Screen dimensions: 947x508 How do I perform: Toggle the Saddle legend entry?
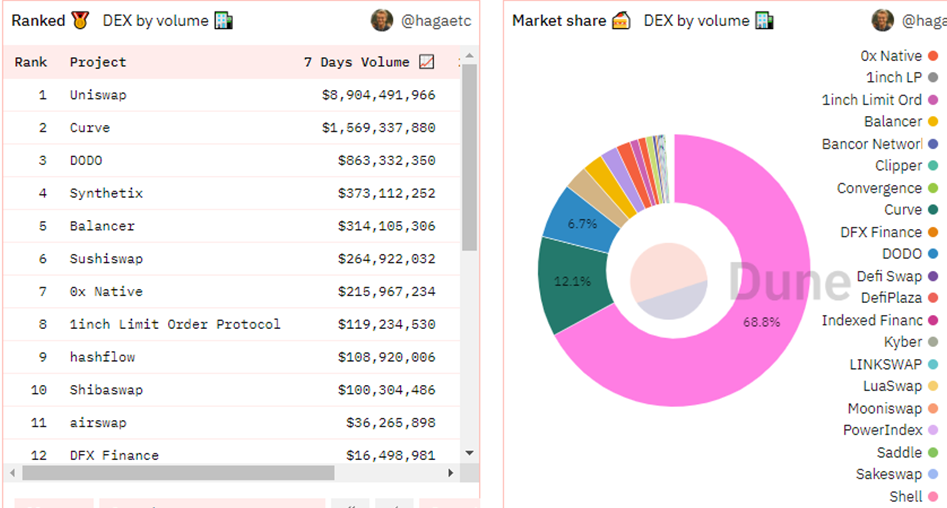pyautogui.click(x=907, y=453)
